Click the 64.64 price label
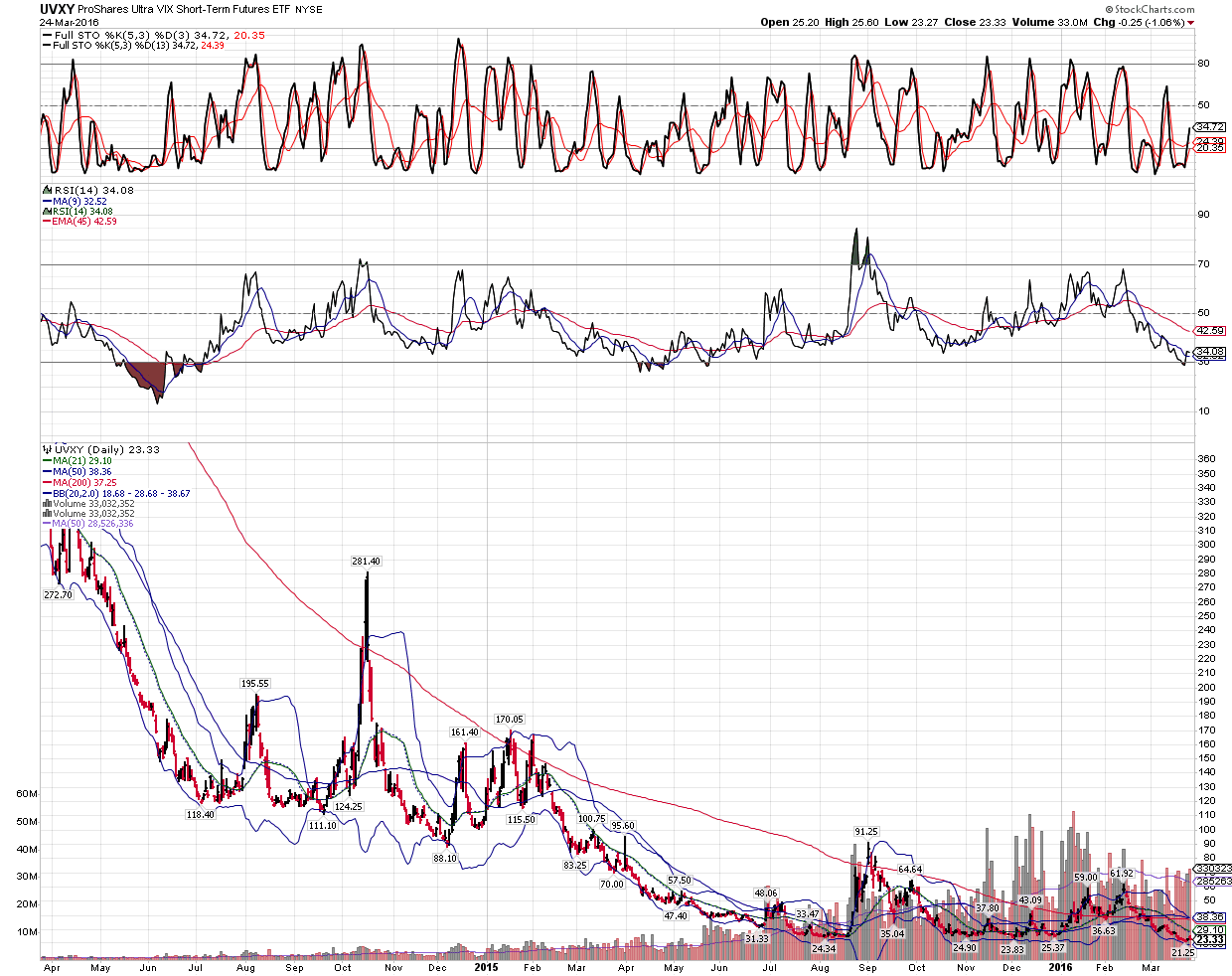 [x=910, y=869]
